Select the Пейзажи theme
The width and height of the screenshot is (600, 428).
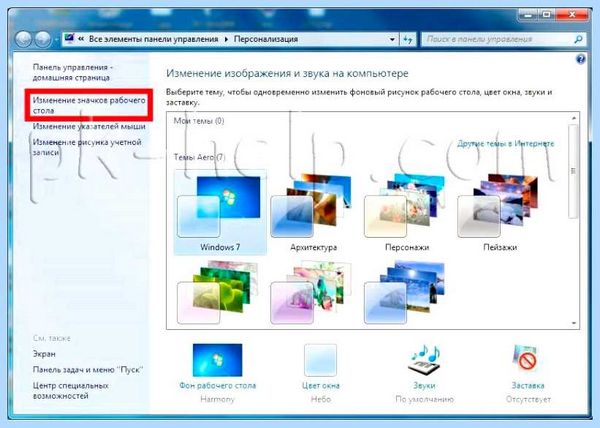(500, 213)
